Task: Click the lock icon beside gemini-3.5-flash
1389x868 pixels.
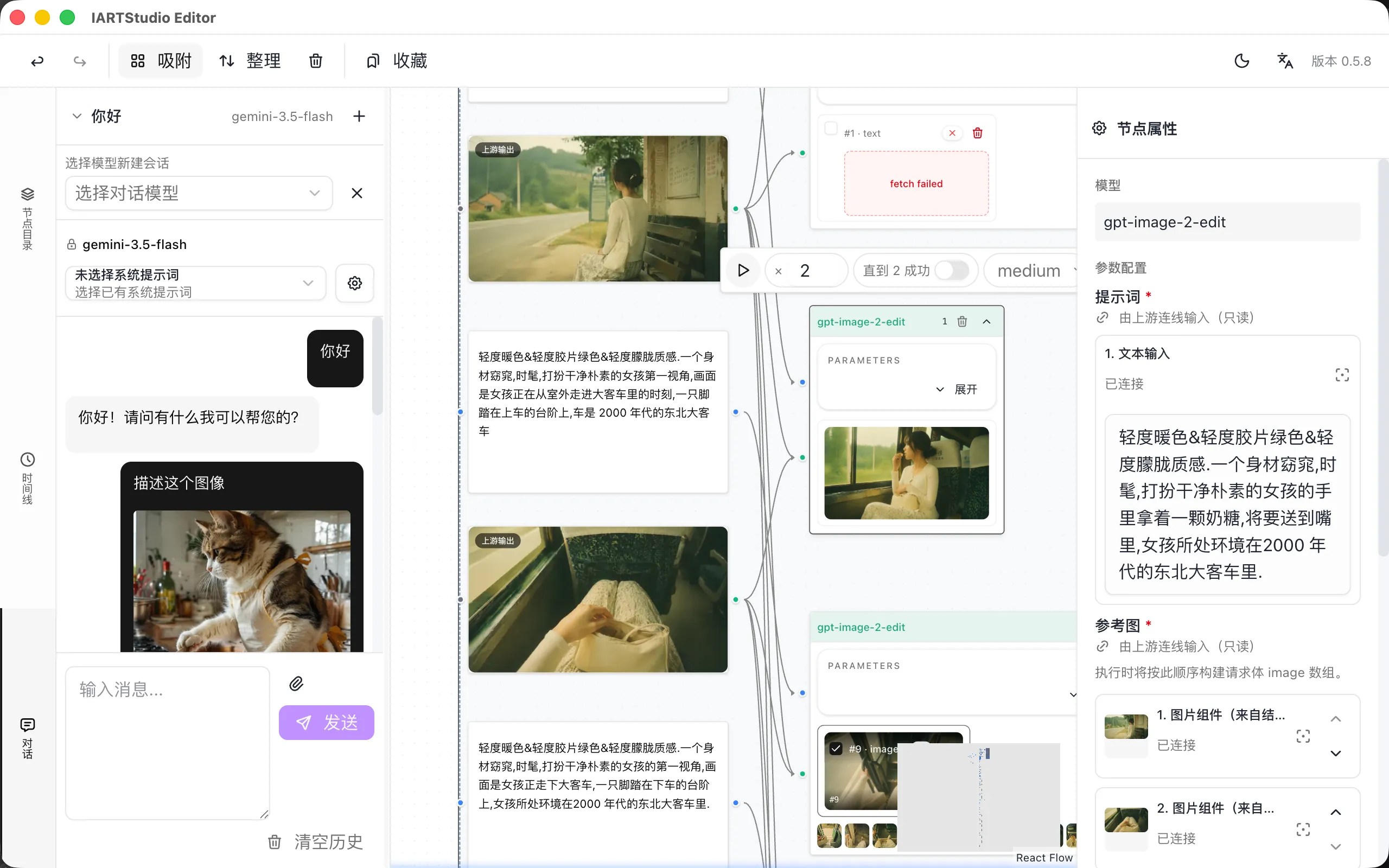Action: point(71,245)
